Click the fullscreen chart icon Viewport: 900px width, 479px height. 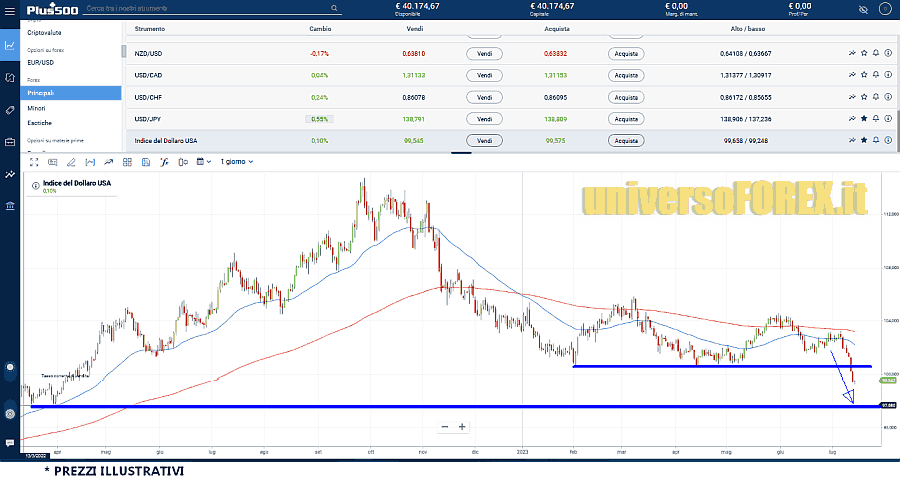[33, 161]
